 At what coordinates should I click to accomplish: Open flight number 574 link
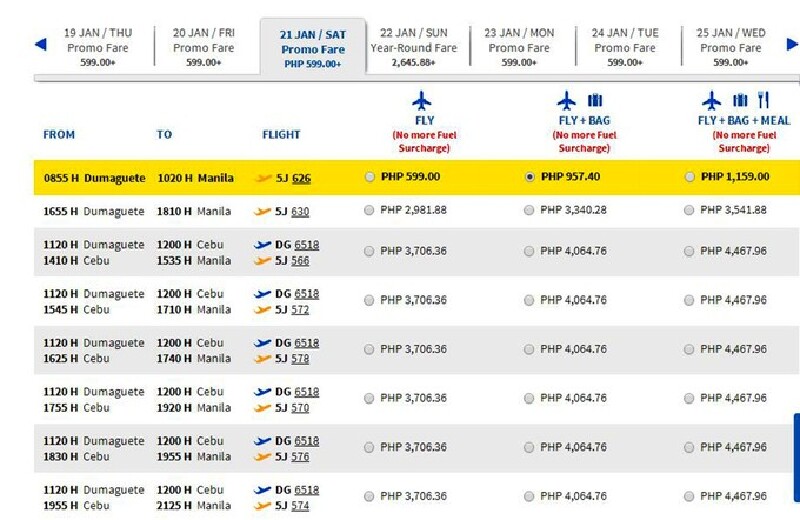click(x=300, y=507)
